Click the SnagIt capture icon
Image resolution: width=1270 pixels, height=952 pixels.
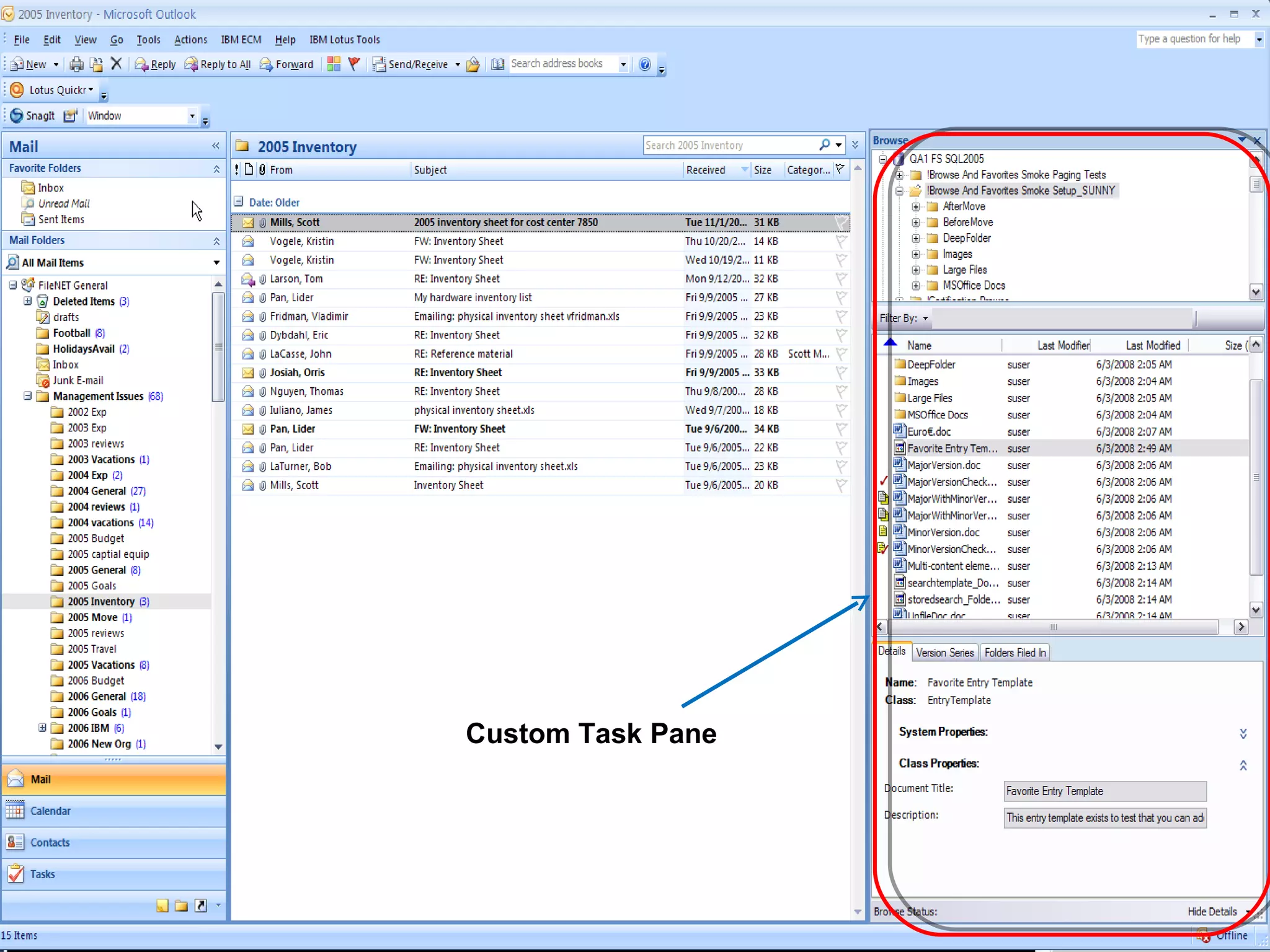[17, 115]
